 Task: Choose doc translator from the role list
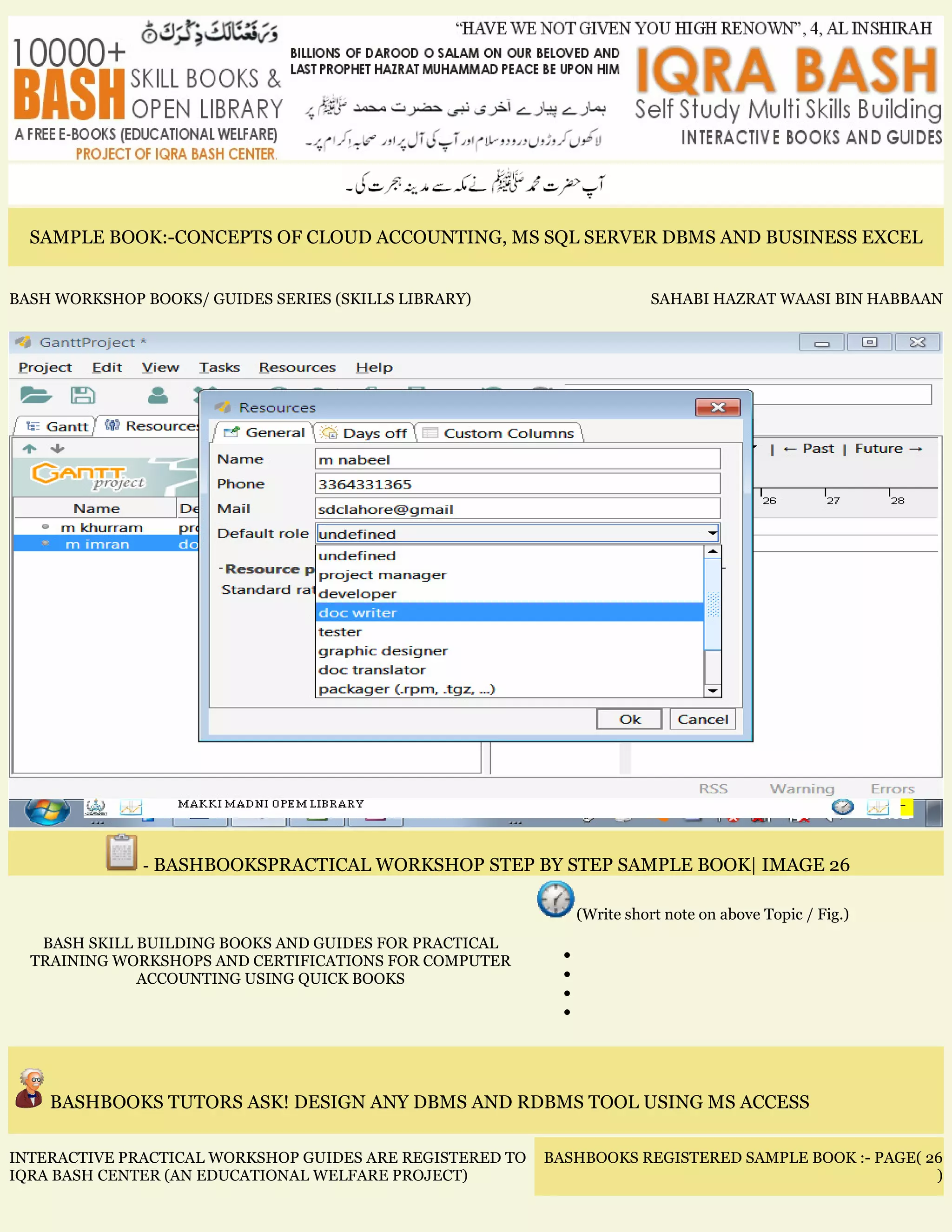tap(510, 669)
